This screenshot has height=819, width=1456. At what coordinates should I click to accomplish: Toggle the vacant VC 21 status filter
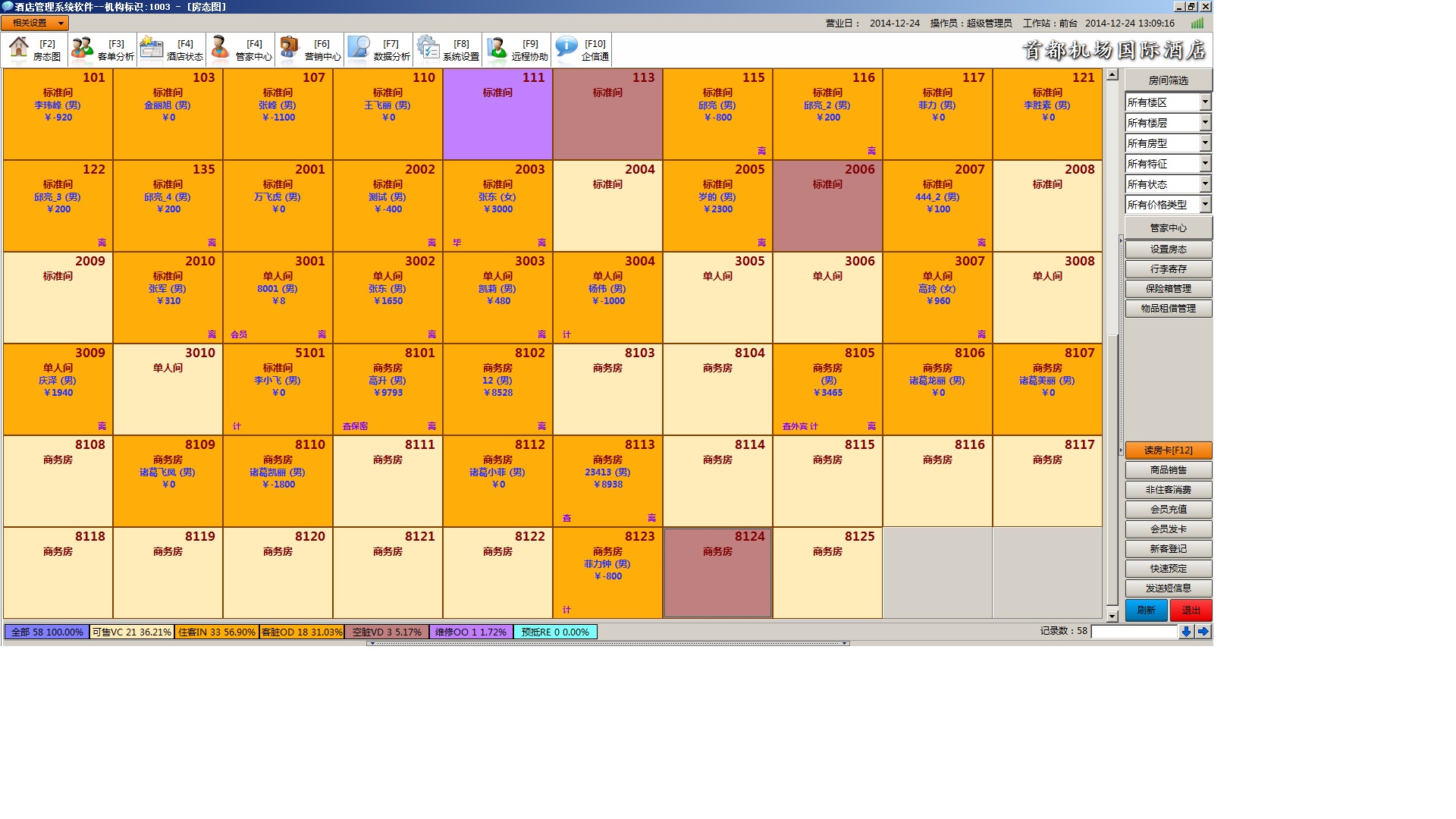(131, 632)
